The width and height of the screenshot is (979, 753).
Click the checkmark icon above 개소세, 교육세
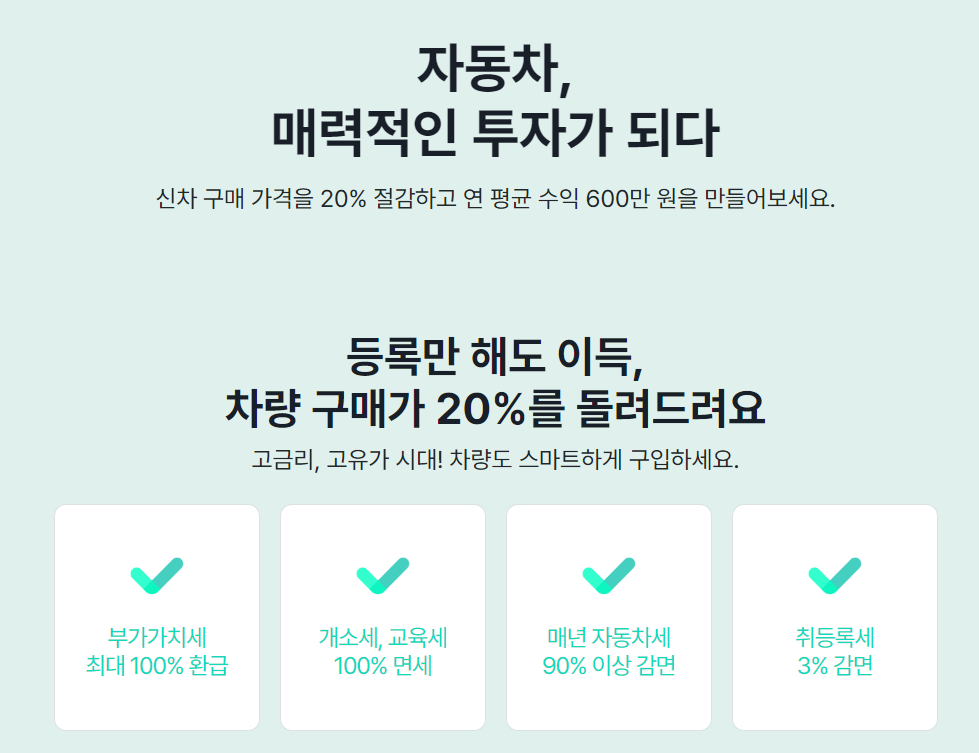pyautogui.click(x=382, y=576)
